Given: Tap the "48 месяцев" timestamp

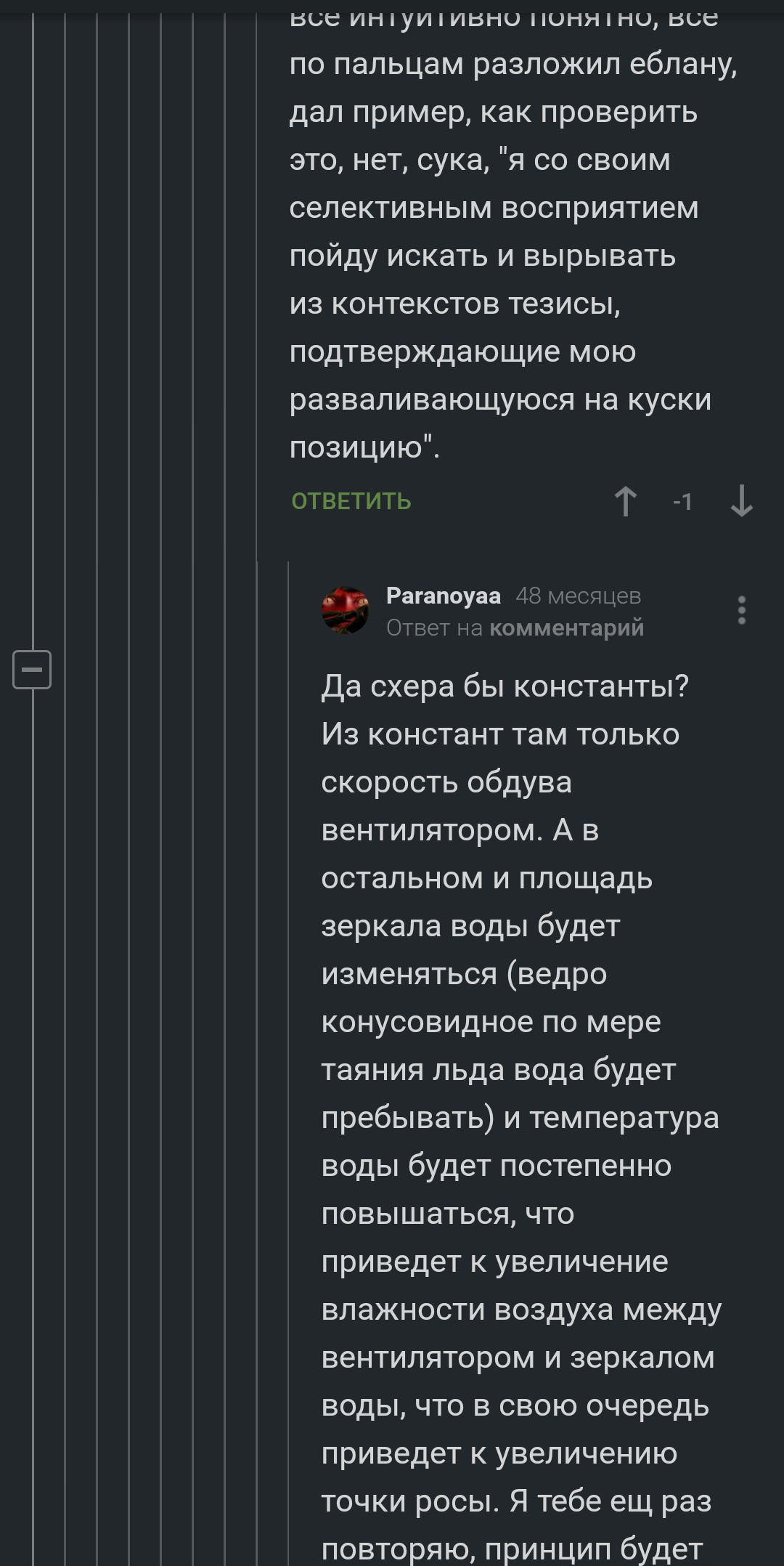Looking at the screenshot, I should pos(578,596).
